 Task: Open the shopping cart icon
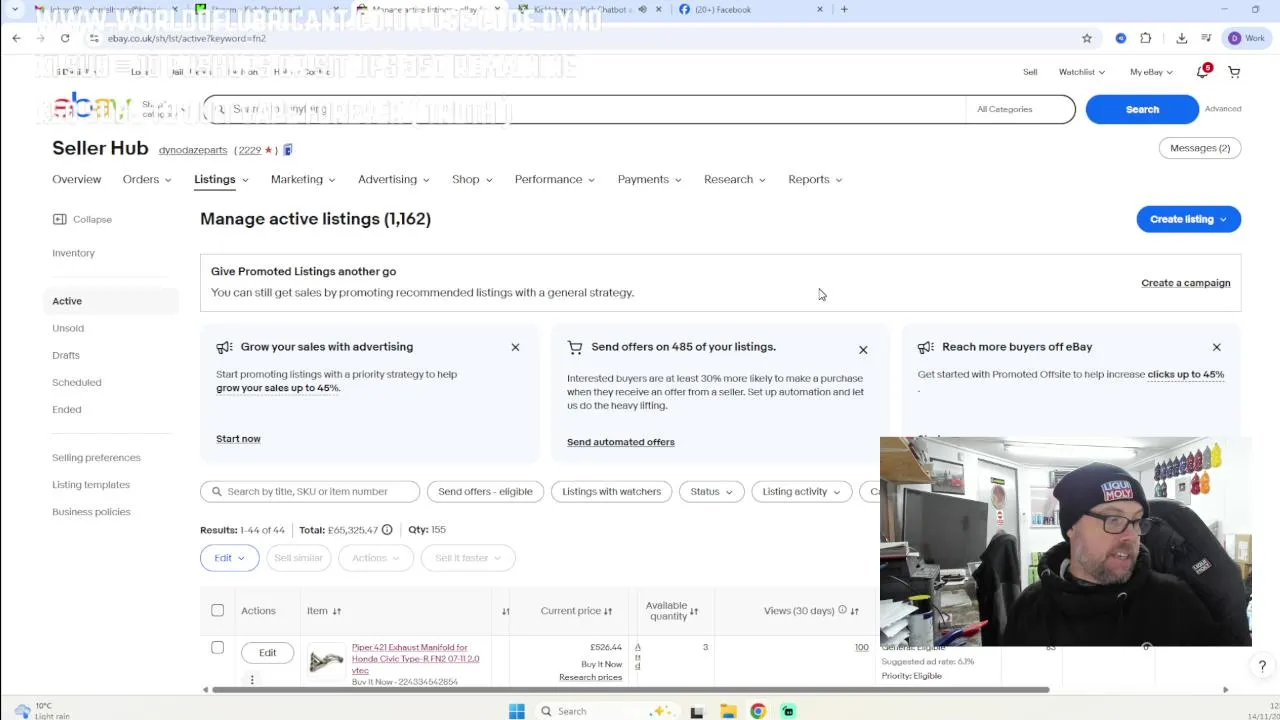click(x=1234, y=72)
